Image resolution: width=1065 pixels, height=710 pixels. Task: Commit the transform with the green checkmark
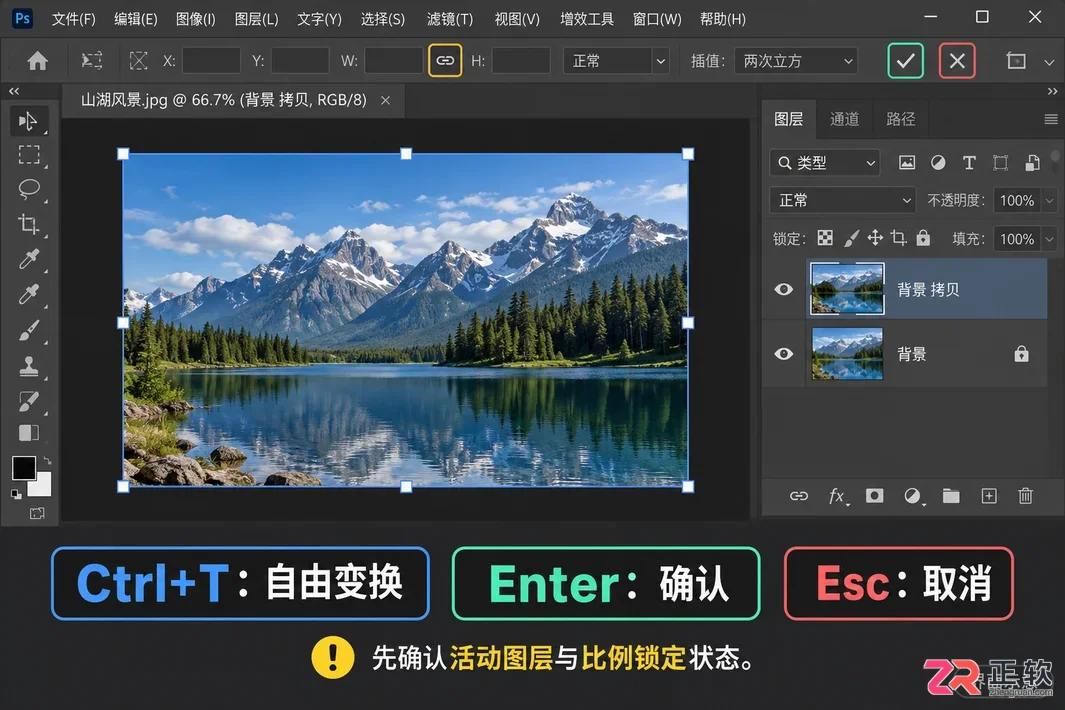coord(905,60)
